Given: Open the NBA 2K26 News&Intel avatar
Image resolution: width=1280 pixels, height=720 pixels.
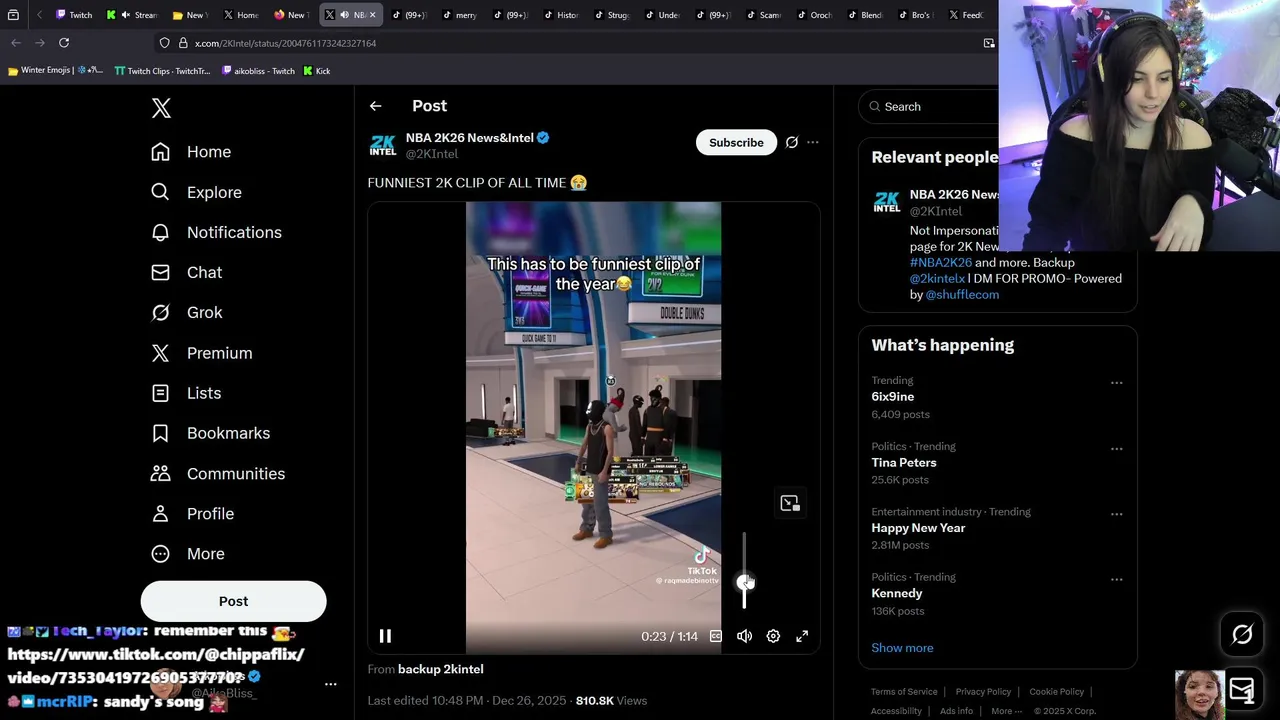Looking at the screenshot, I should pos(383,145).
